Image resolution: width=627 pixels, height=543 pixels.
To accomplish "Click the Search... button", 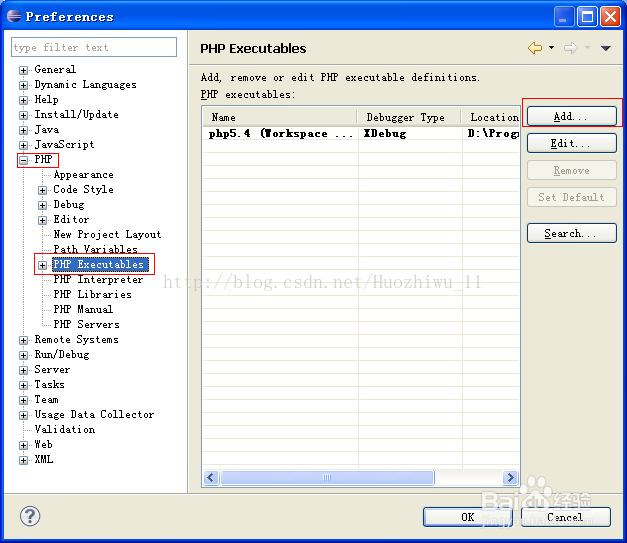I will click(x=571, y=233).
